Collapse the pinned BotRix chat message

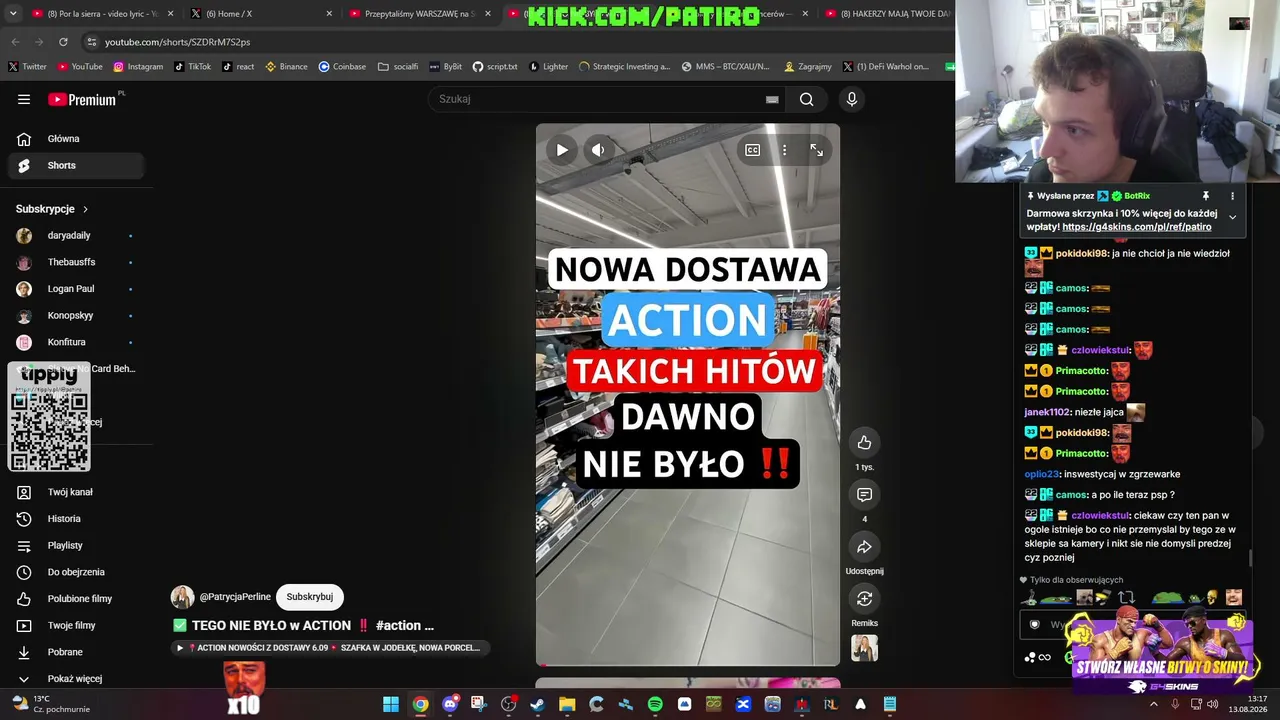pos(1232,217)
